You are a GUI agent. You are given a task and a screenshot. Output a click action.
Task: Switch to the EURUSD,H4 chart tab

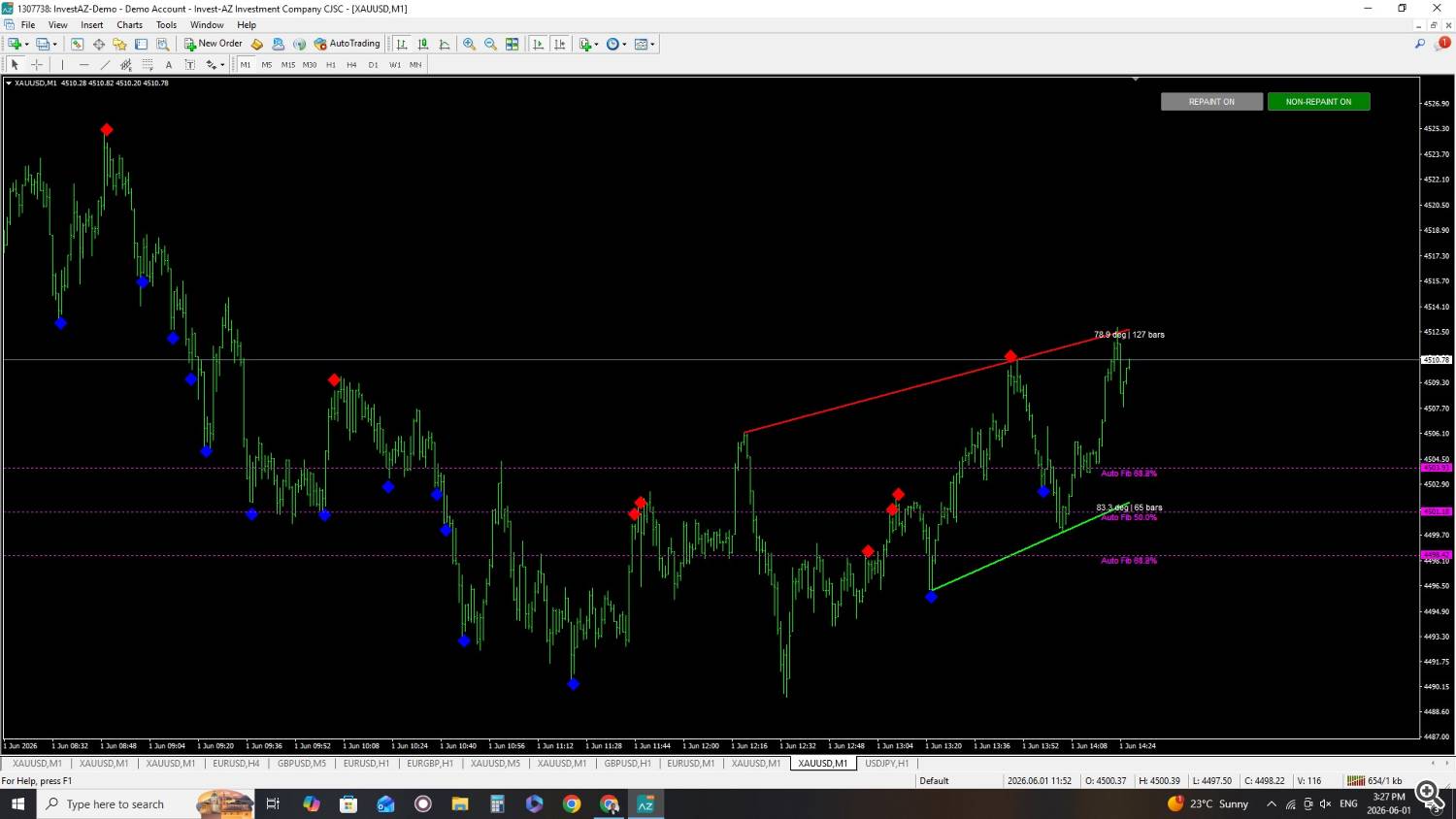point(236,764)
